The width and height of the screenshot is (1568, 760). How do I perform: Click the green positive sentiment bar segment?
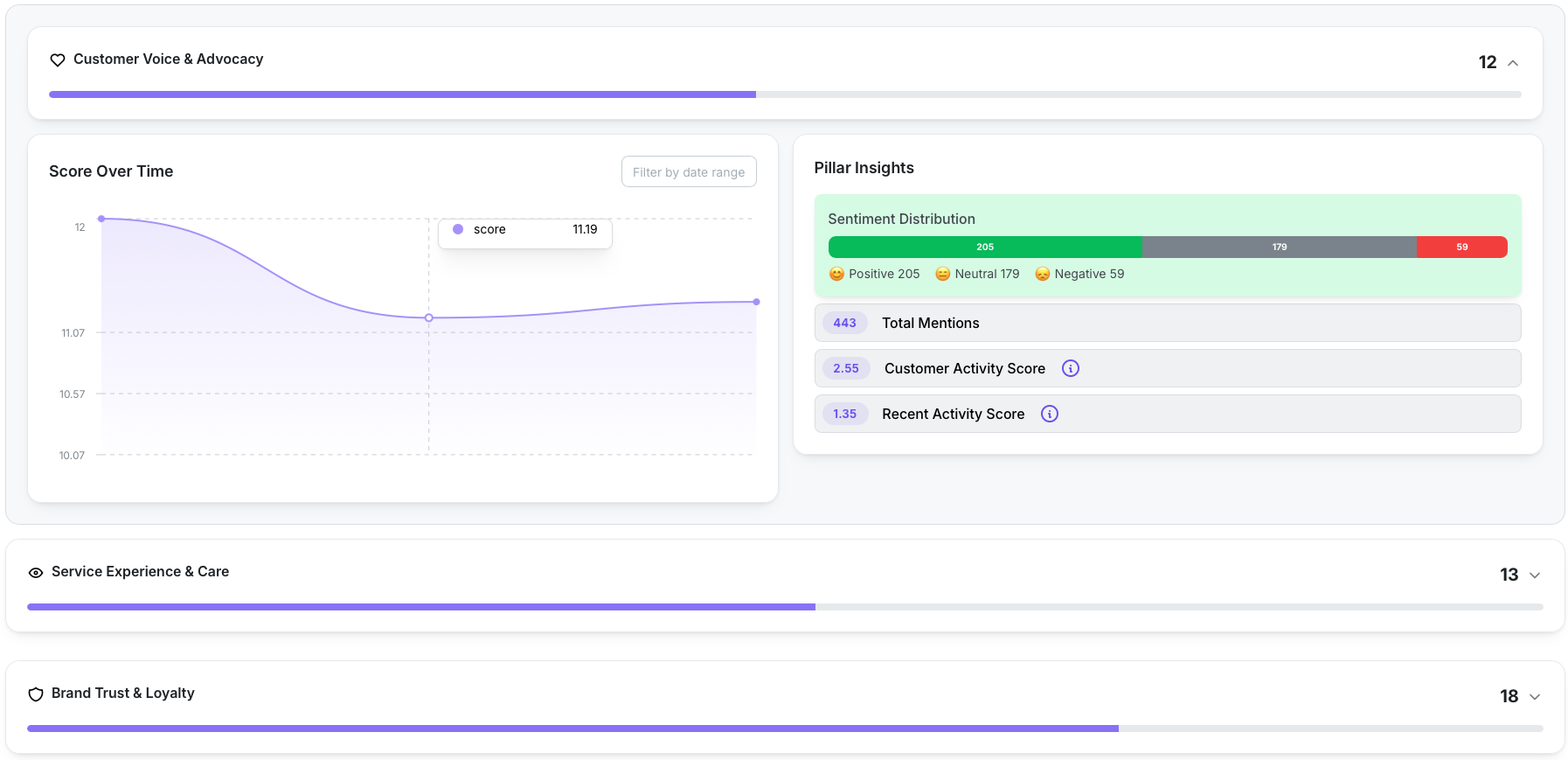[x=985, y=247]
